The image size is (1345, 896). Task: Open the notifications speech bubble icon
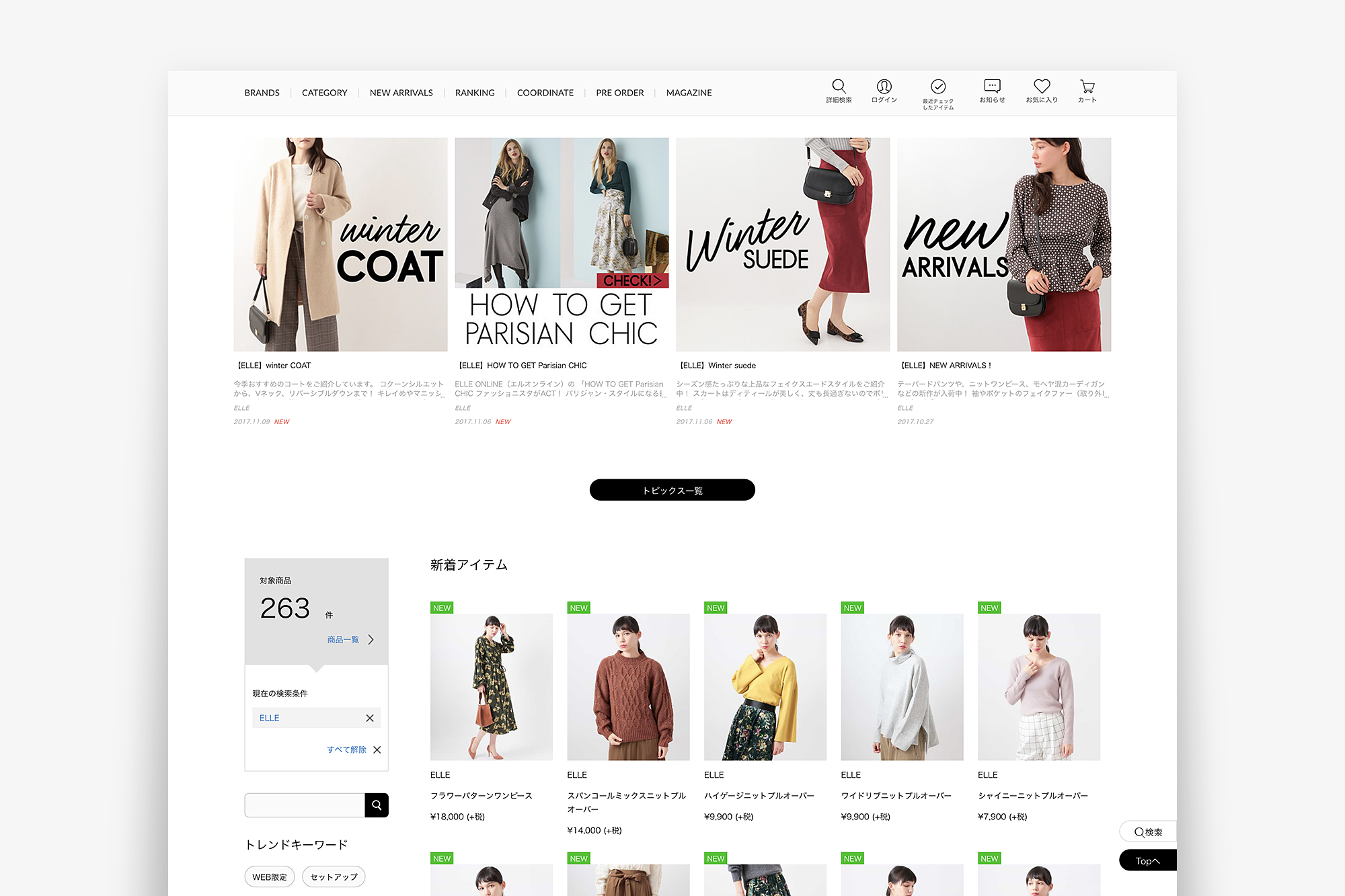(992, 87)
